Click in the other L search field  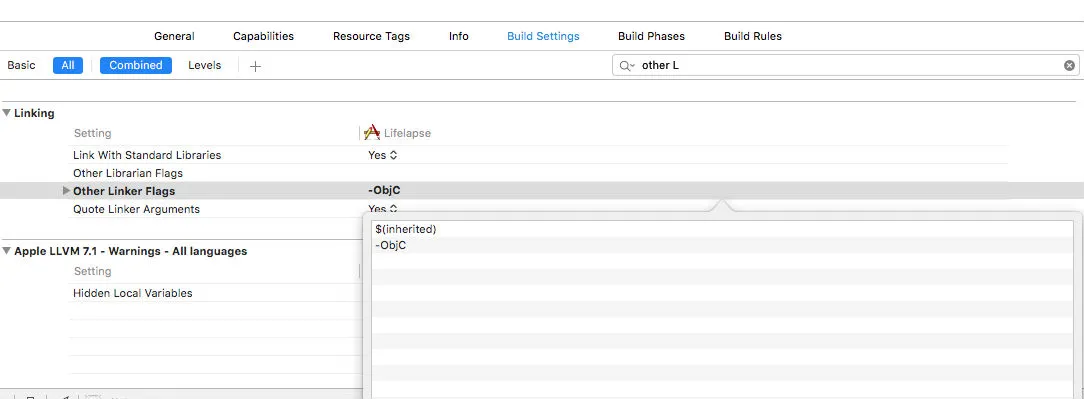847,66
